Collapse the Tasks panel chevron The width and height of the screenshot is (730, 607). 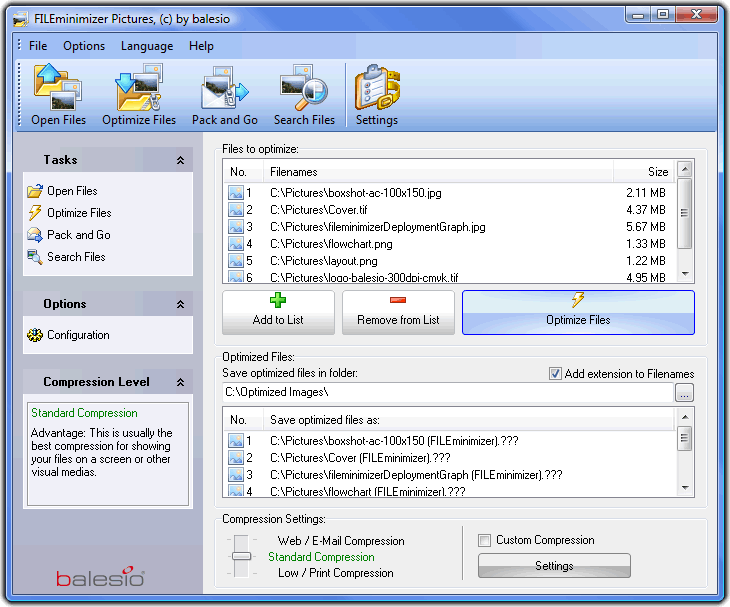coord(181,160)
